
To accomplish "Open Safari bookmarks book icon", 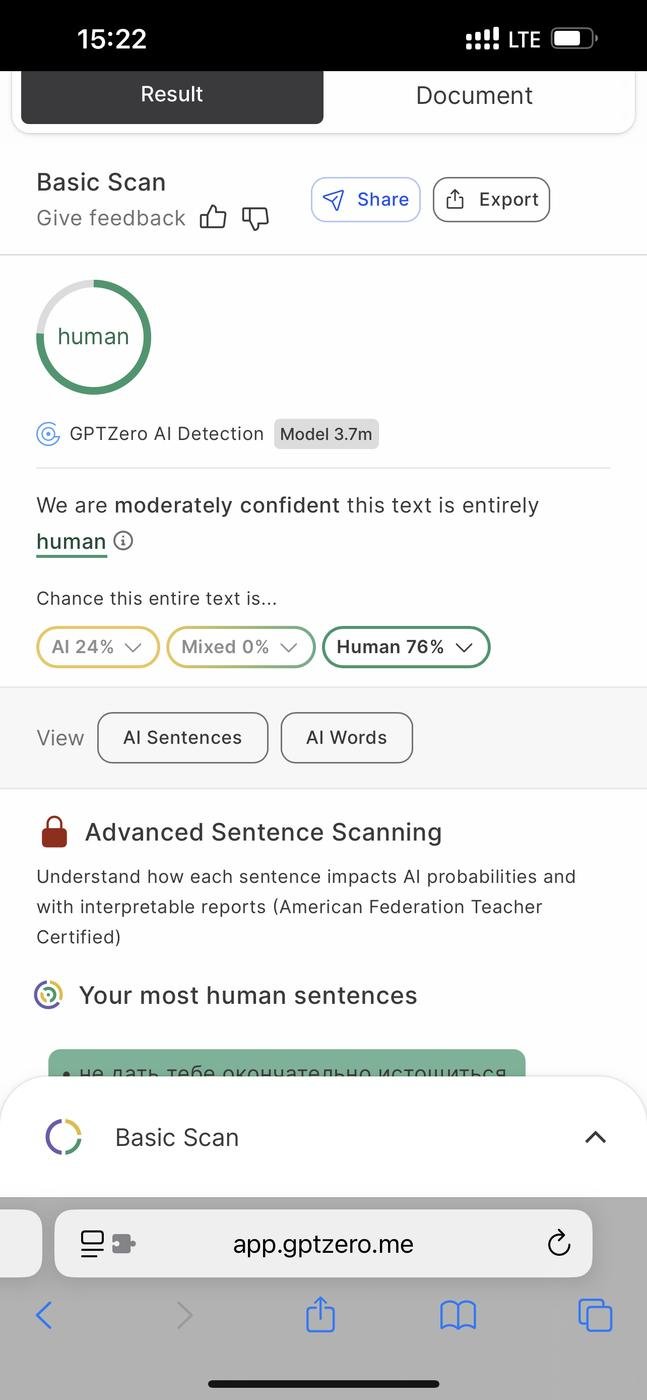I will pyautogui.click(x=458, y=1314).
